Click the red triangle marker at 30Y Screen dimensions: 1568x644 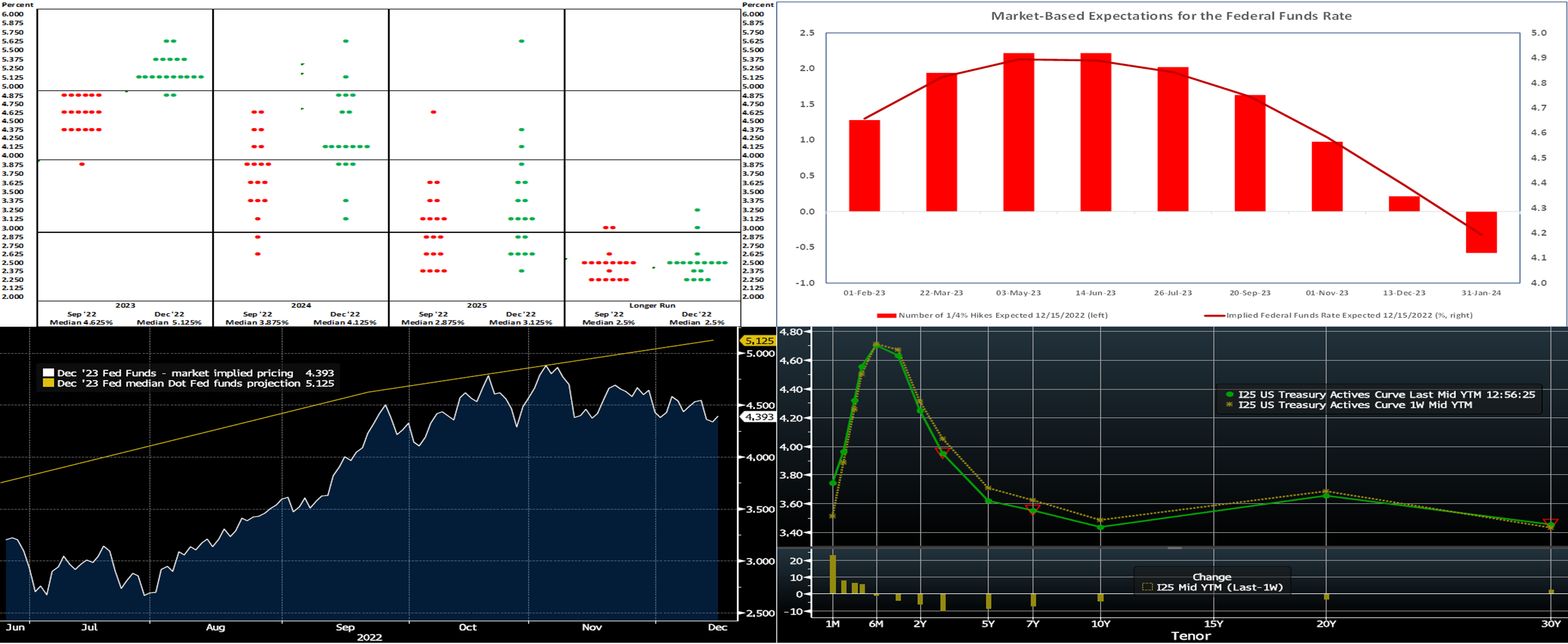coord(1551,522)
